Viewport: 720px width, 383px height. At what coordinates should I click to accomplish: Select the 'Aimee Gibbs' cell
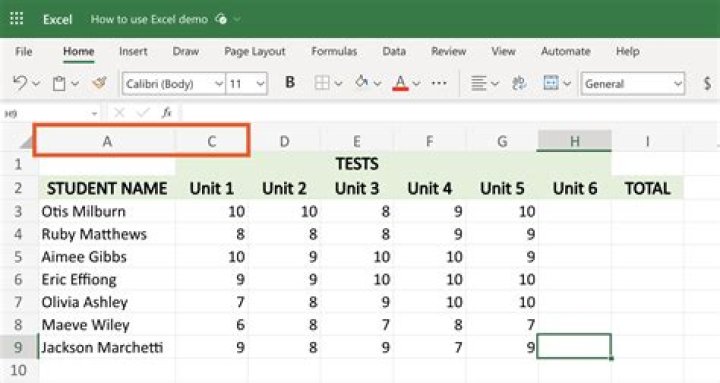(107, 256)
